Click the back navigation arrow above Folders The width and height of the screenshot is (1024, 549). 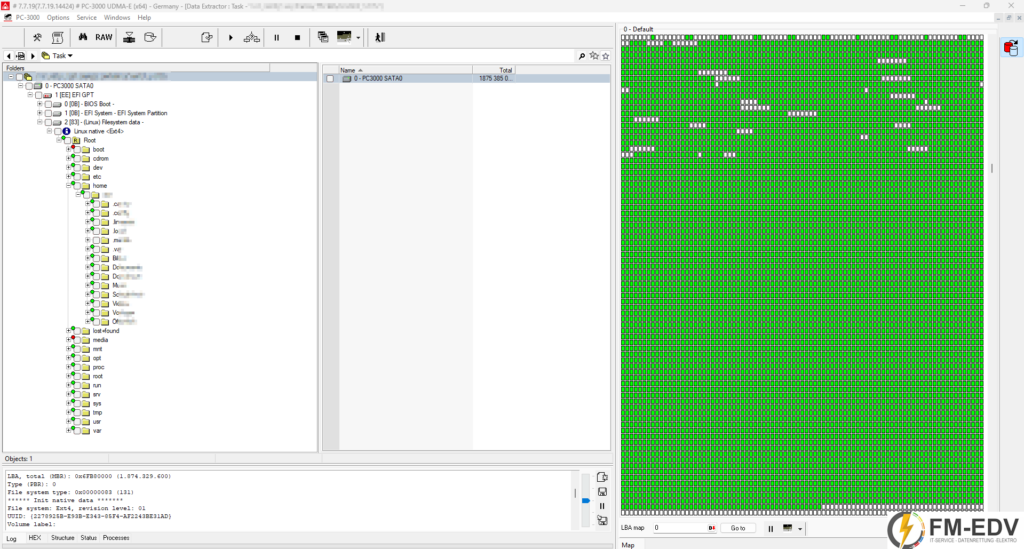(8, 56)
